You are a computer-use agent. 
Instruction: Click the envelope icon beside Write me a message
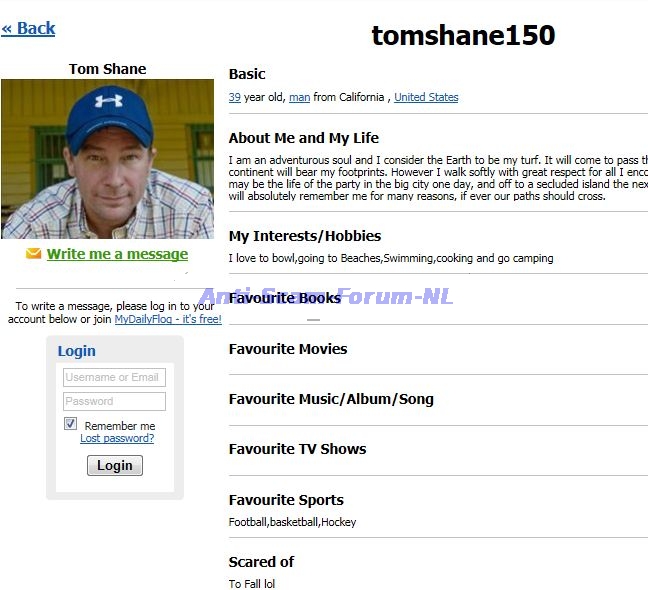coord(33,254)
